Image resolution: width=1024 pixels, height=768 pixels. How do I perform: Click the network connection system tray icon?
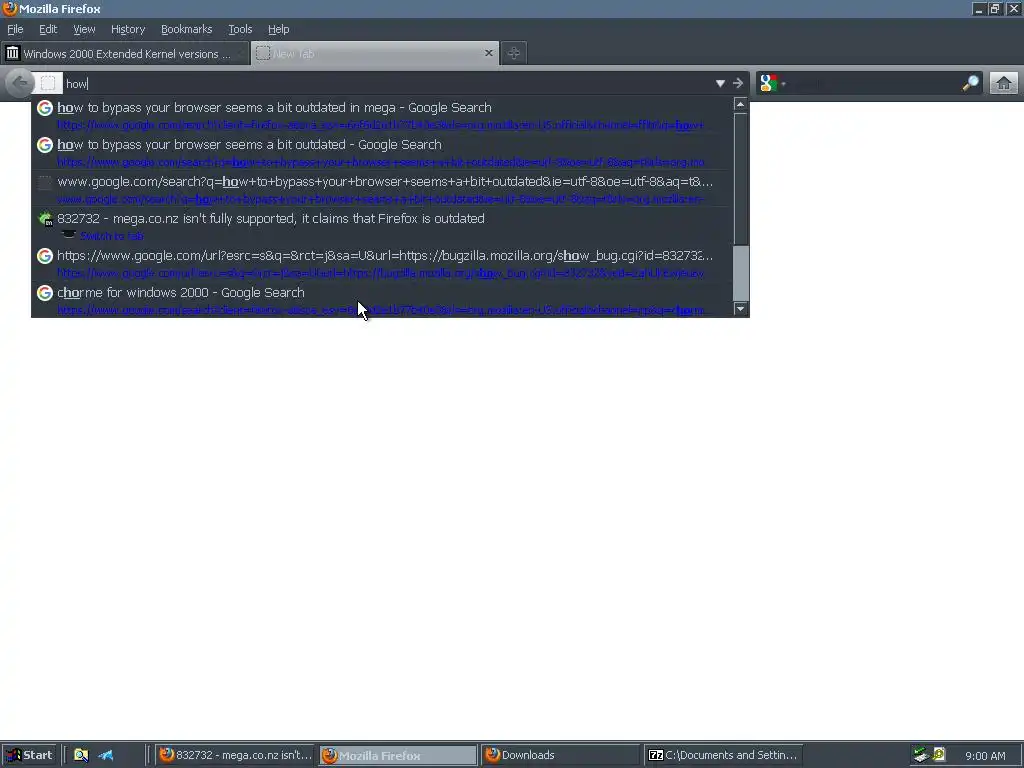pyautogui.click(x=921, y=755)
